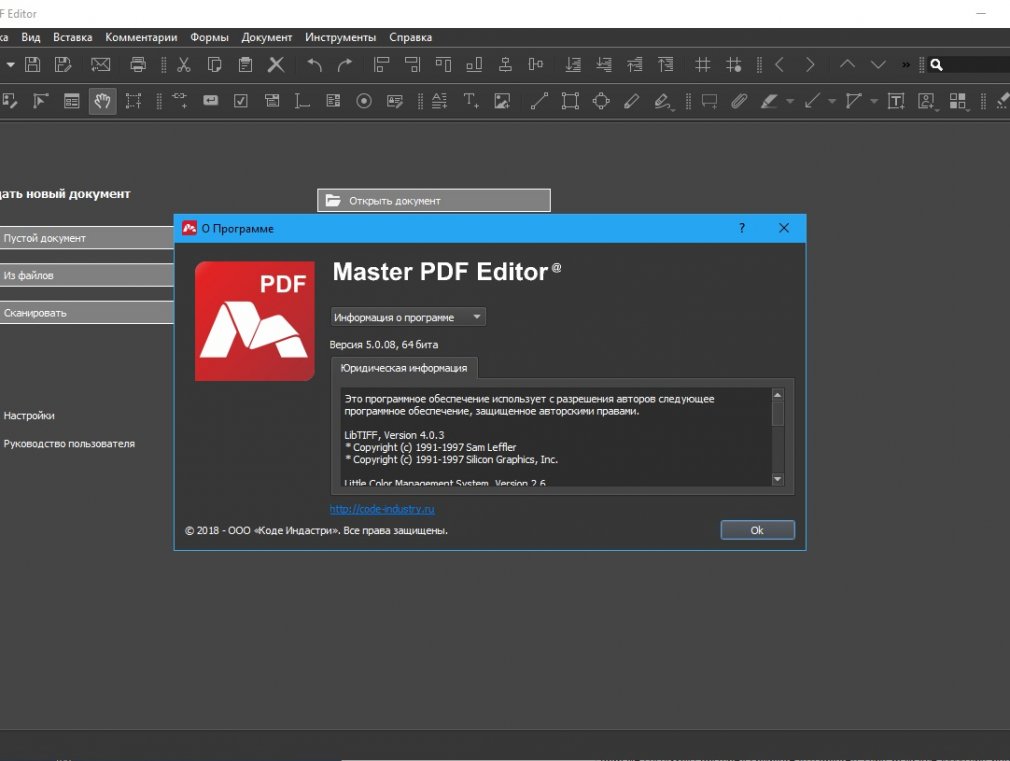Select the Rectangle drawing tool
This screenshot has height=761, width=1010.
(x=570, y=101)
